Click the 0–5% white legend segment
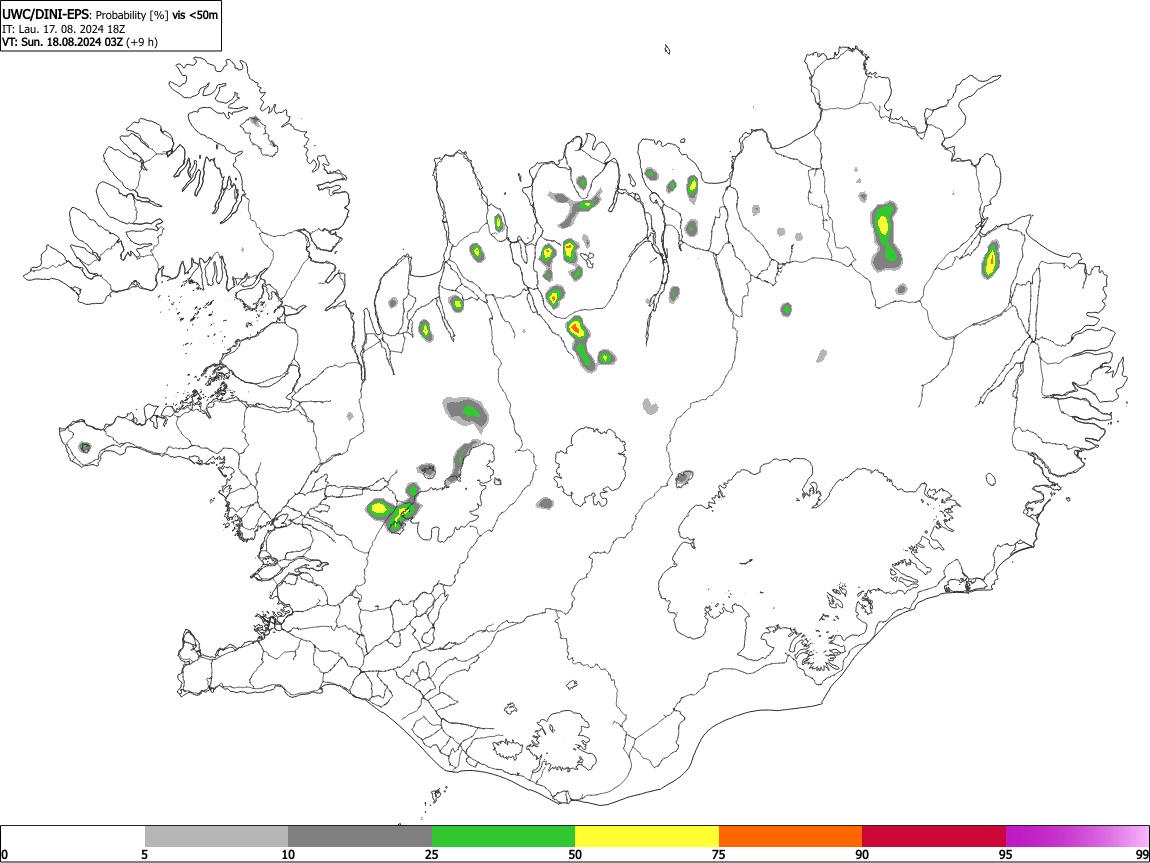Viewport: 1150px width, 863px height. [73, 836]
